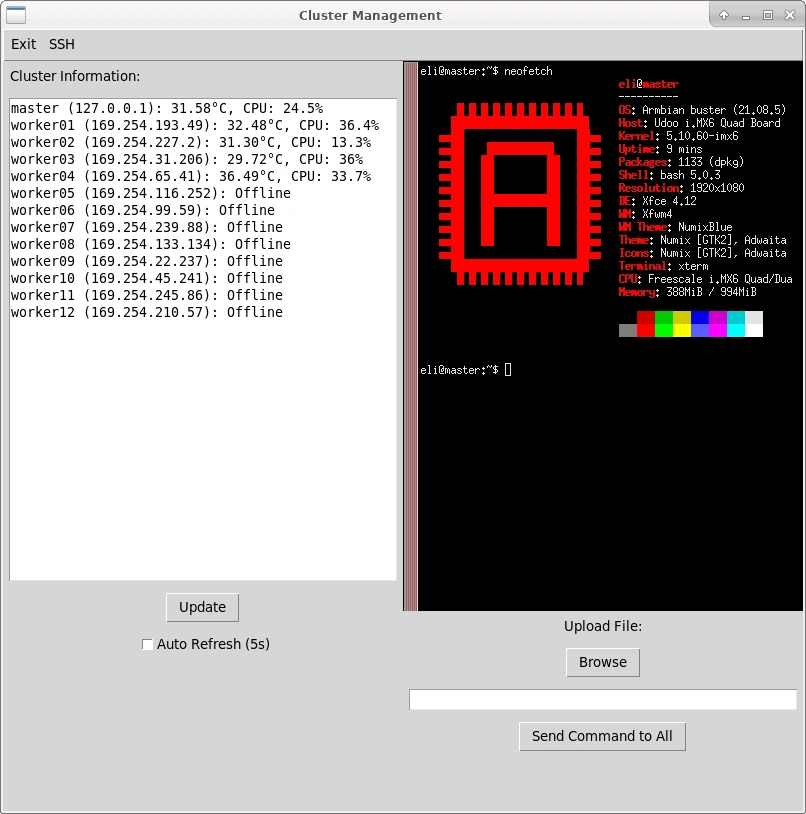Select worker04 in the cluster list
Viewport: 806px width, 814px height.
coord(191,176)
